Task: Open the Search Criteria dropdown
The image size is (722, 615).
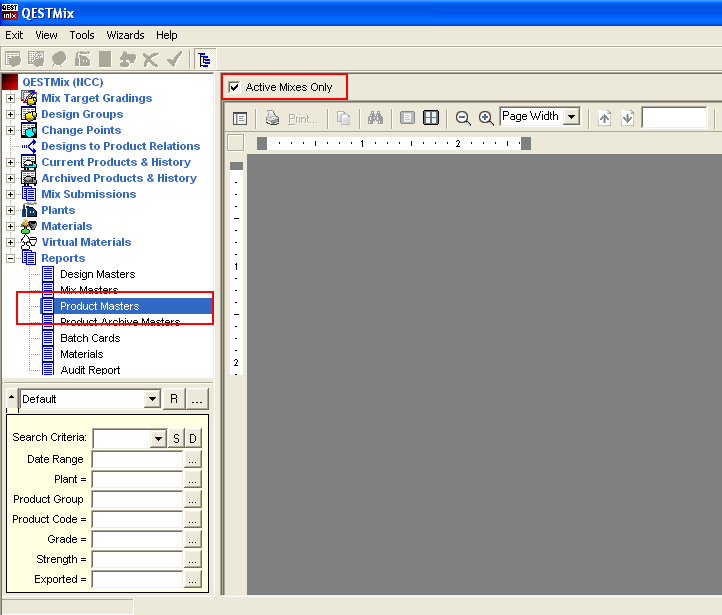Action: coord(158,439)
